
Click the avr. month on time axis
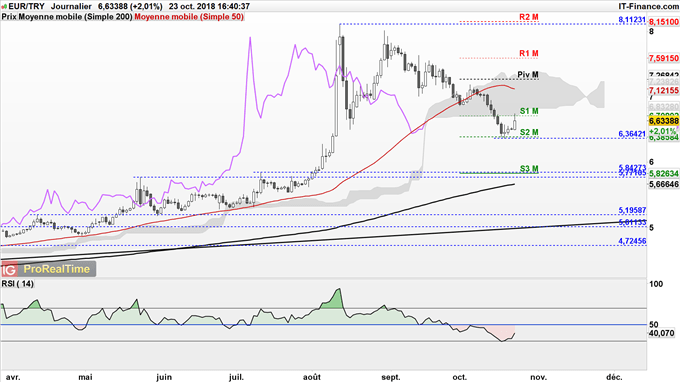pos(12,377)
